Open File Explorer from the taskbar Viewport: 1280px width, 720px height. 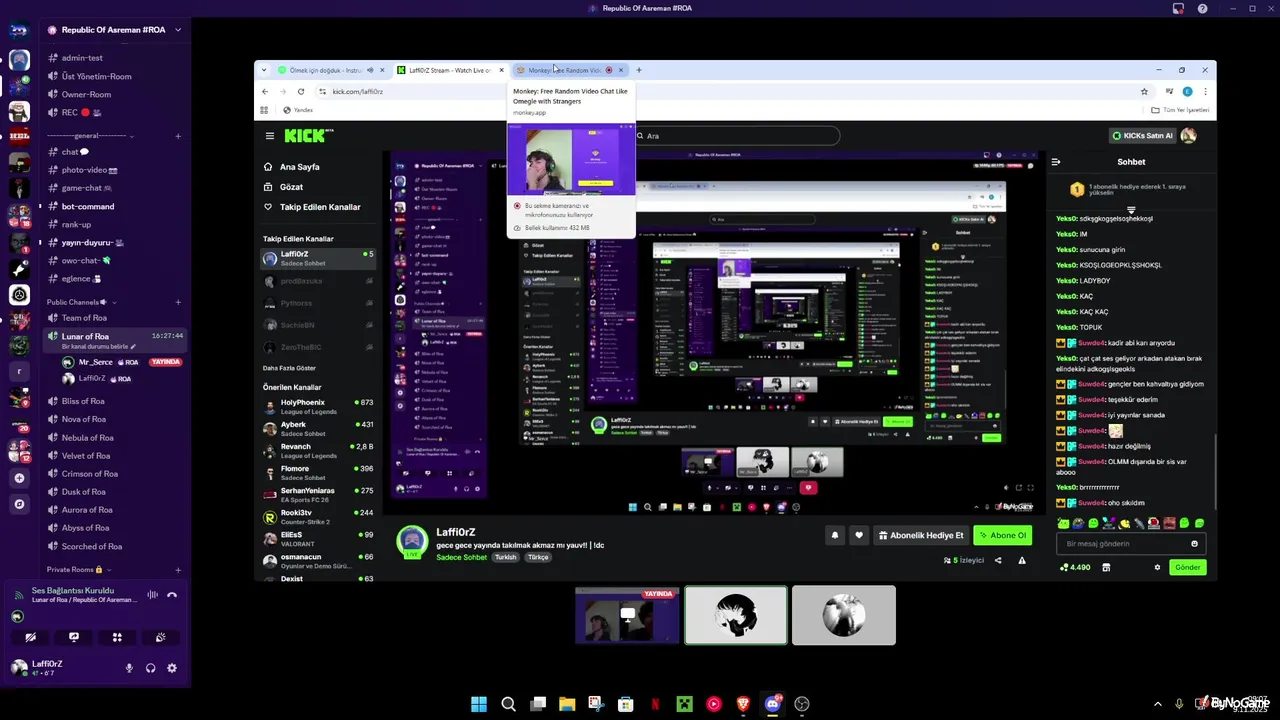567,704
